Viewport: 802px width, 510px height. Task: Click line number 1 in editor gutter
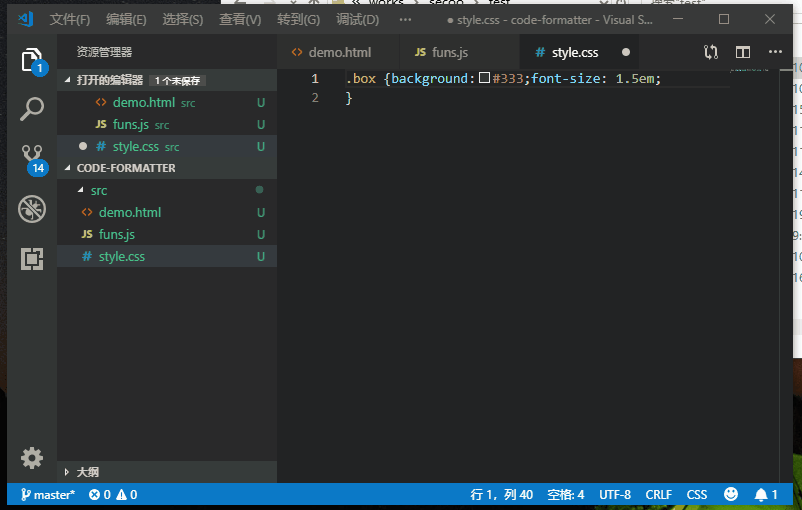315,78
